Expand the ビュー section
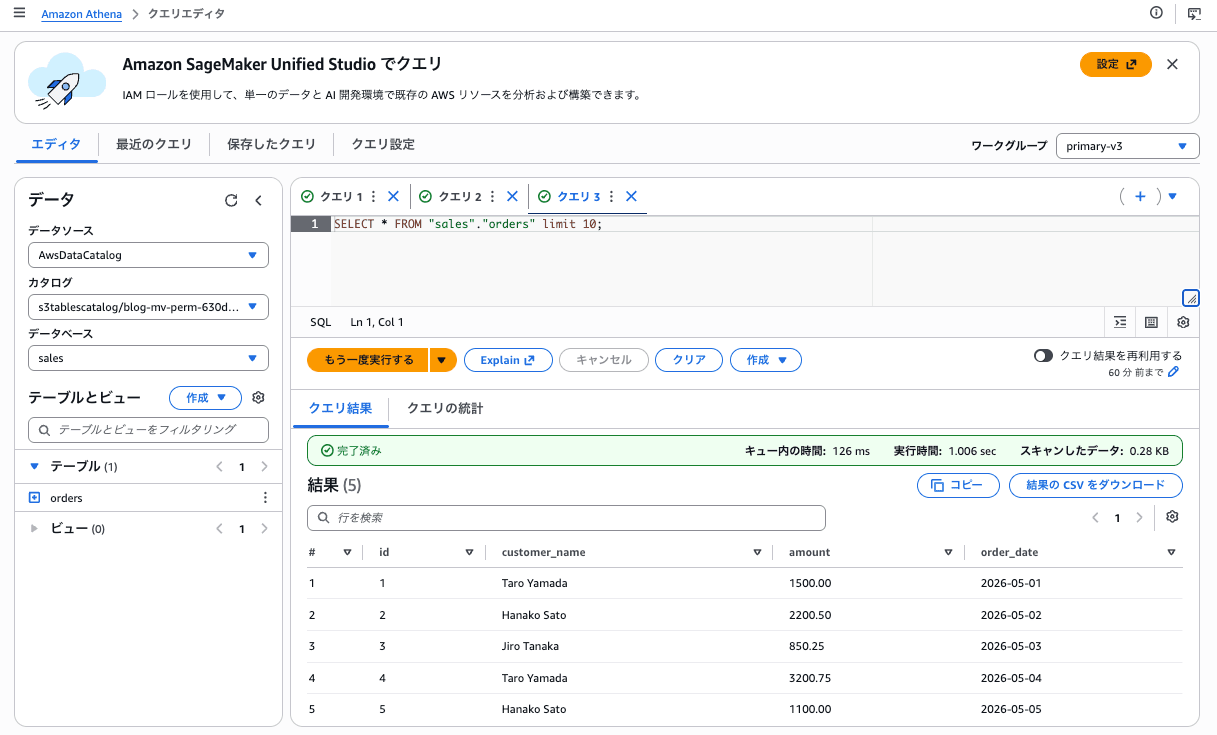The height and width of the screenshot is (735, 1217). coord(34,528)
